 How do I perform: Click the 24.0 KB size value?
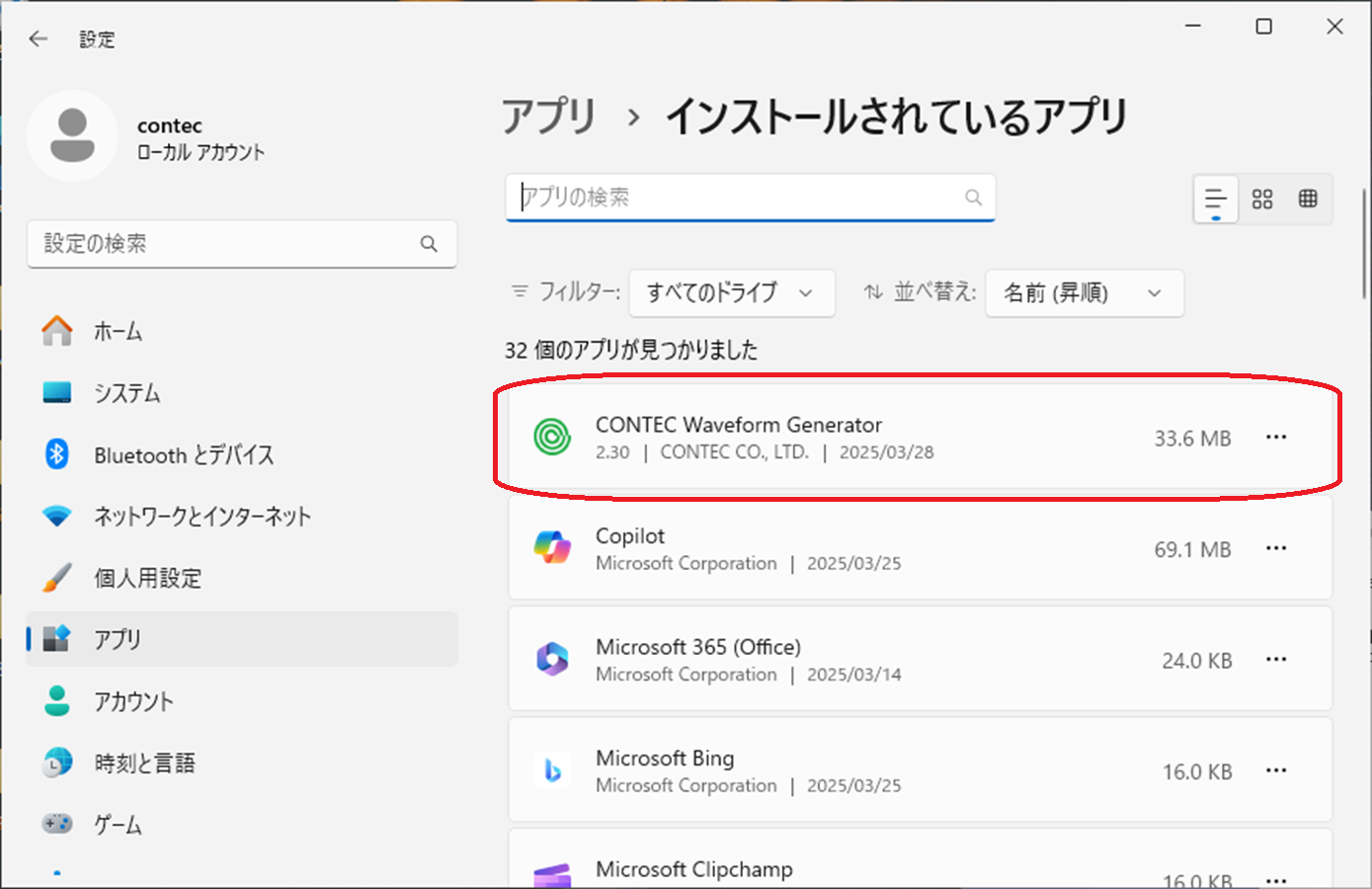click(x=1196, y=660)
